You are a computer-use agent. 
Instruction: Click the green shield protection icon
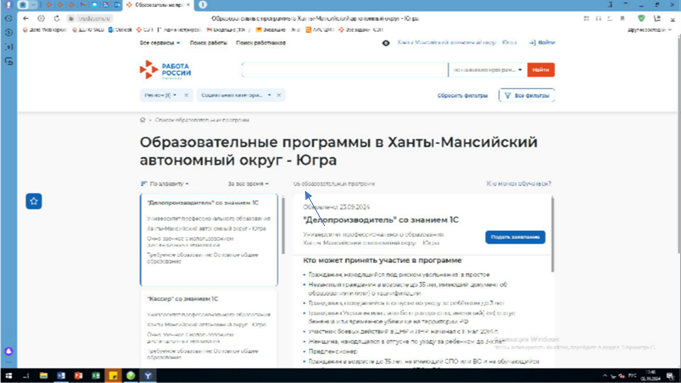coord(641,18)
